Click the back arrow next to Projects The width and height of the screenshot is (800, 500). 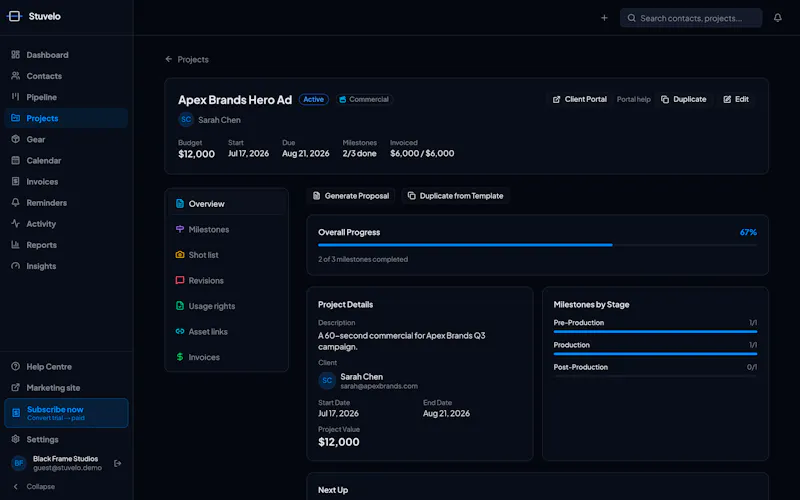pos(168,59)
